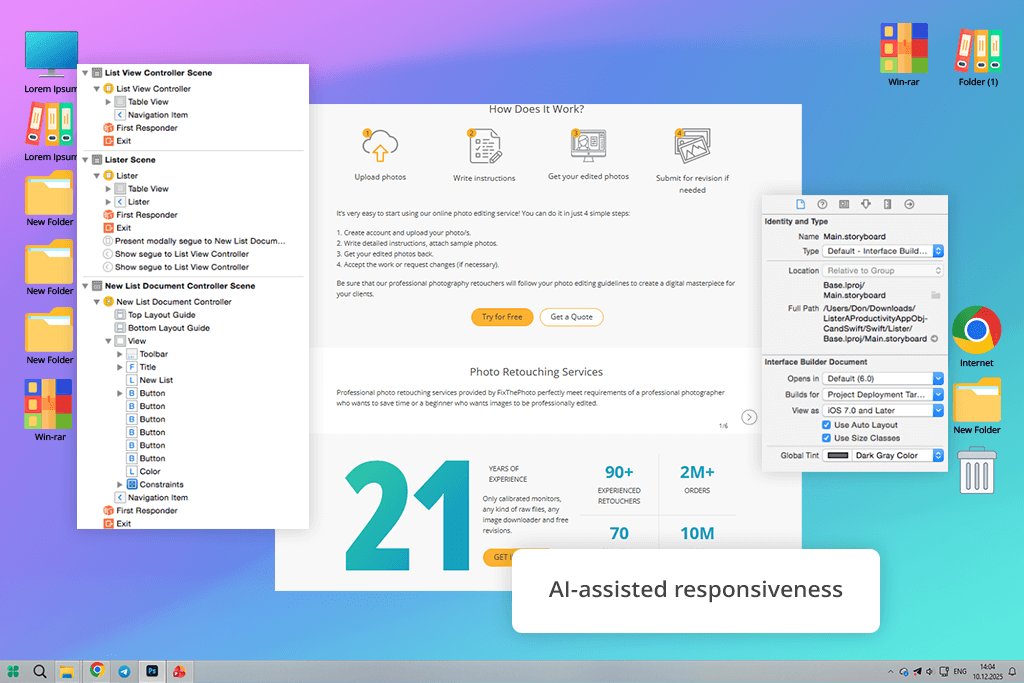Open Photoshop from the taskbar
The height and width of the screenshot is (683, 1024).
click(x=152, y=671)
